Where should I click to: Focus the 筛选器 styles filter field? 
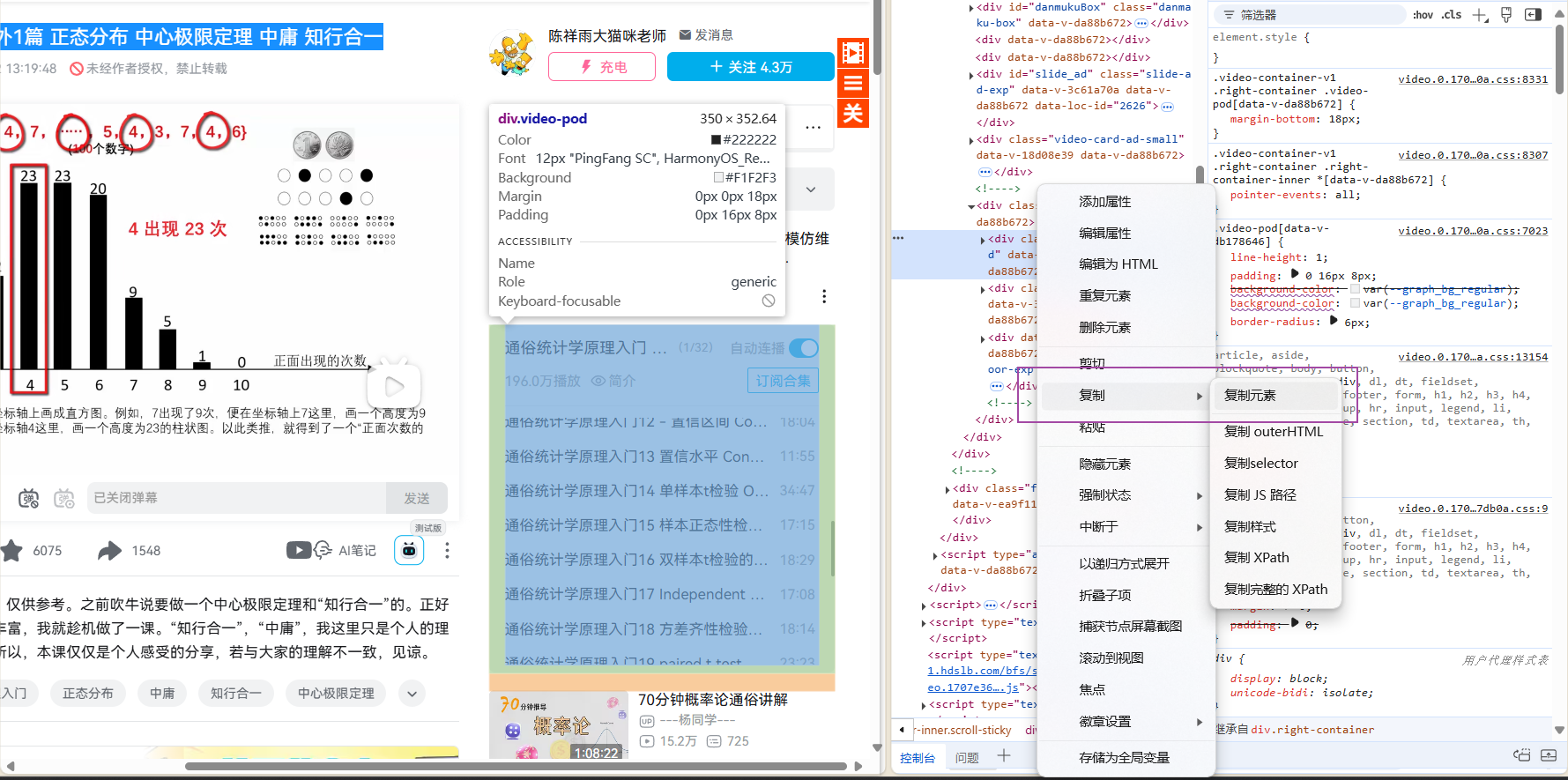click(1310, 15)
